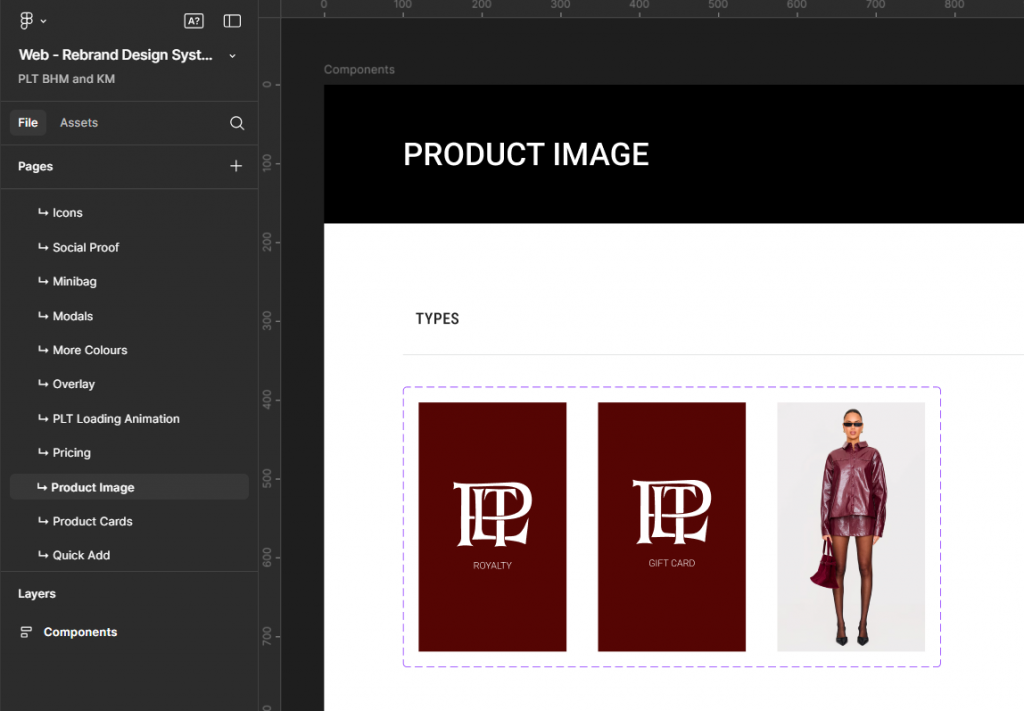Click the Components frame label on canvas
This screenshot has height=711, width=1024.
coord(359,70)
